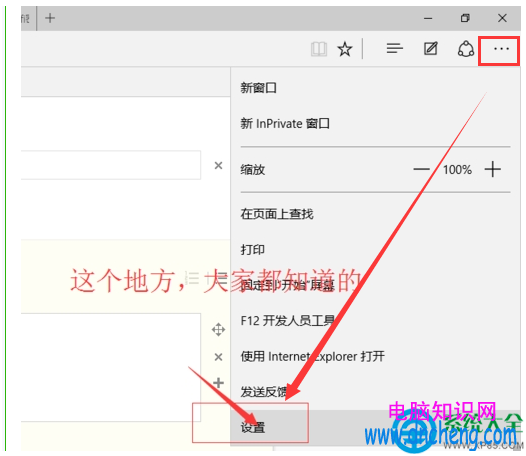Screen dimensions: 526x456
Task: Open the More actions ellipsis menu
Action: point(501,49)
